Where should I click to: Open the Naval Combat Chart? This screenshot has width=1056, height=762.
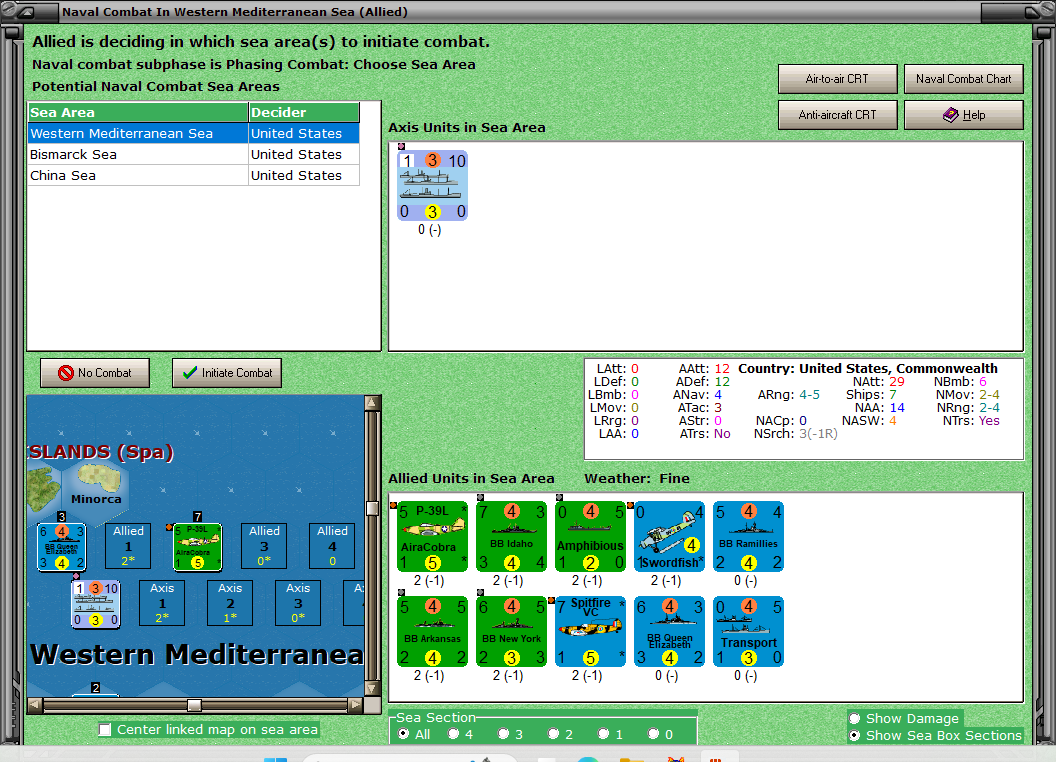pyautogui.click(x=964, y=79)
